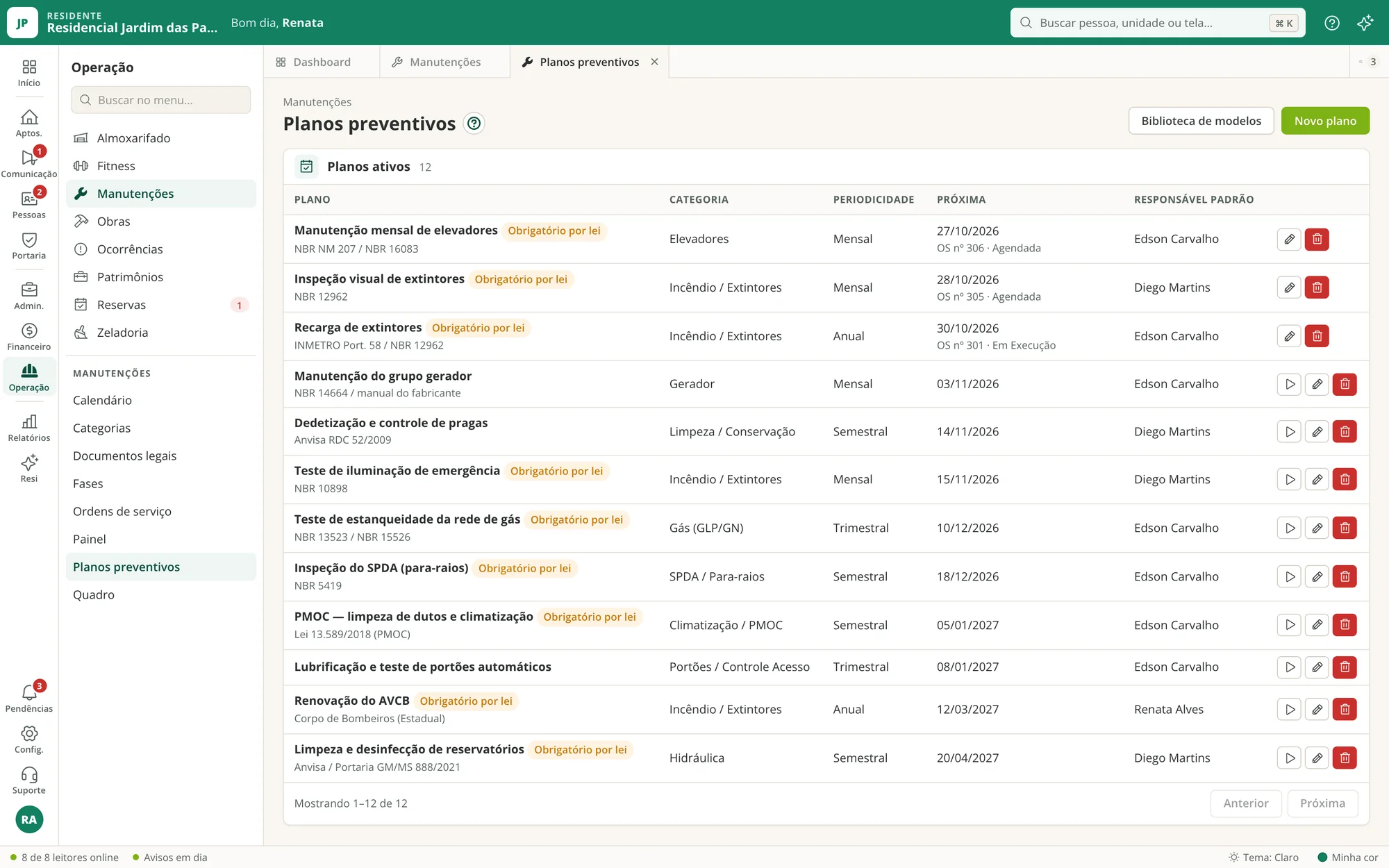The width and height of the screenshot is (1389, 868).
Task: Go to Próxima page of results
Action: (x=1322, y=803)
